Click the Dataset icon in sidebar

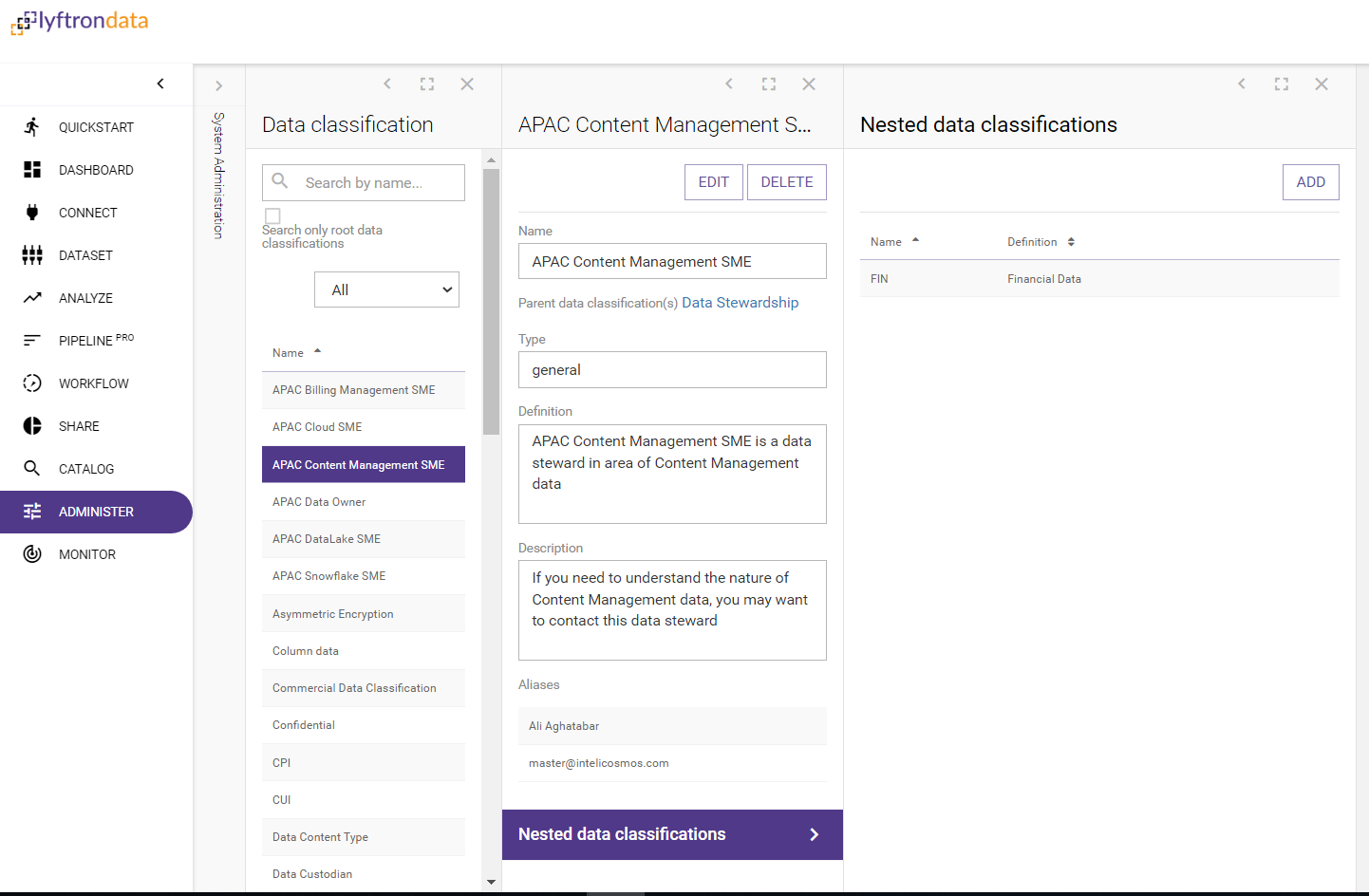[32, 255]
